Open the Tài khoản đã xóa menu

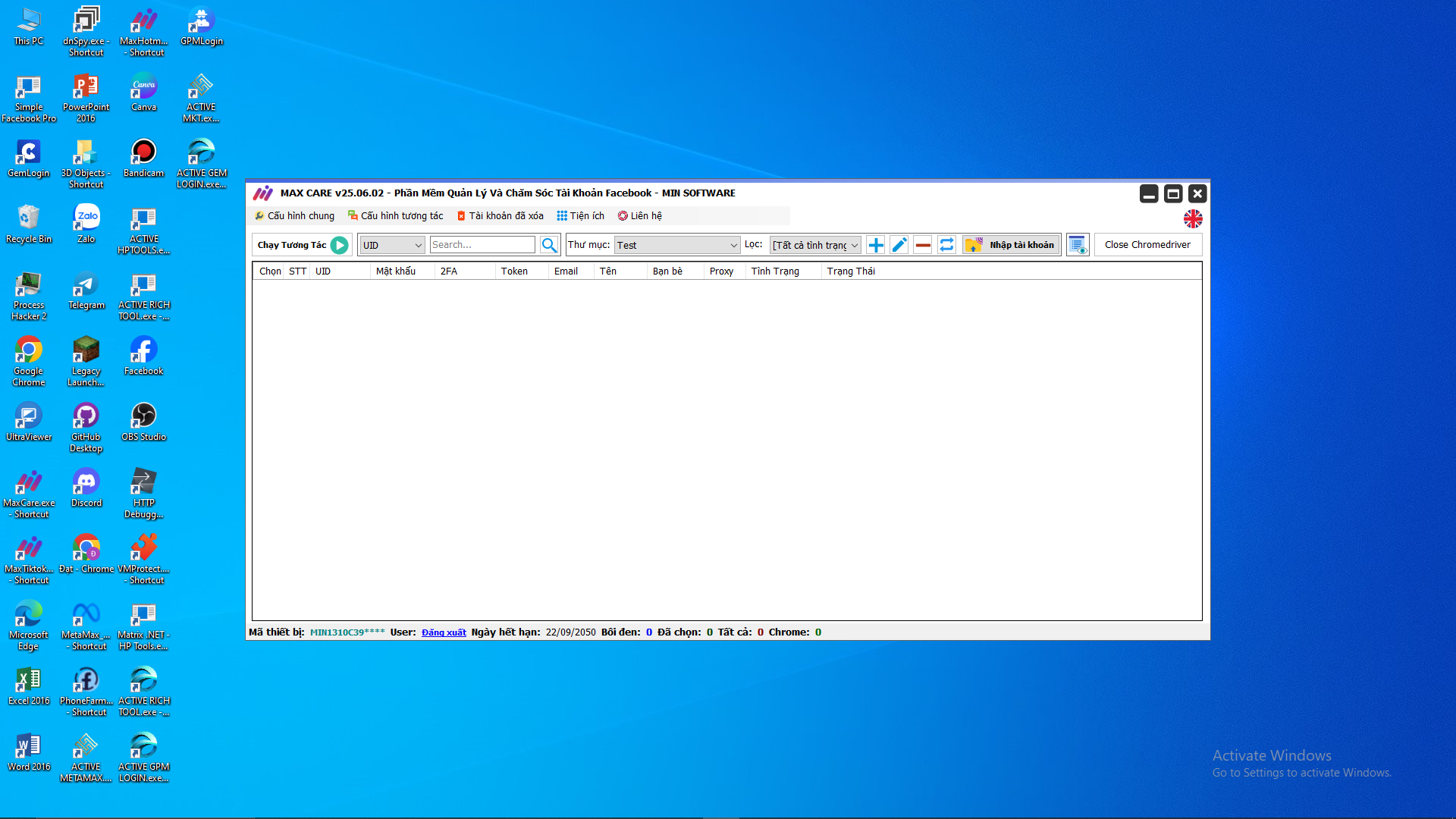pyautogui.click(x=500, y=216)
